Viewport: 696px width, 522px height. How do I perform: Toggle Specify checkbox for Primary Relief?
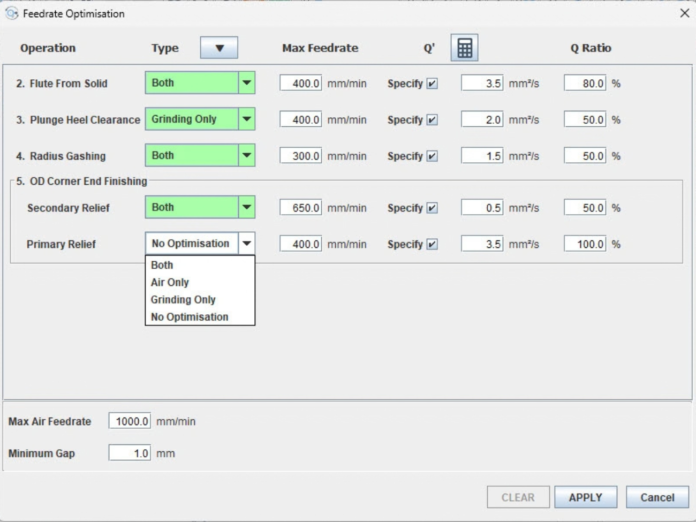[432, 244]
